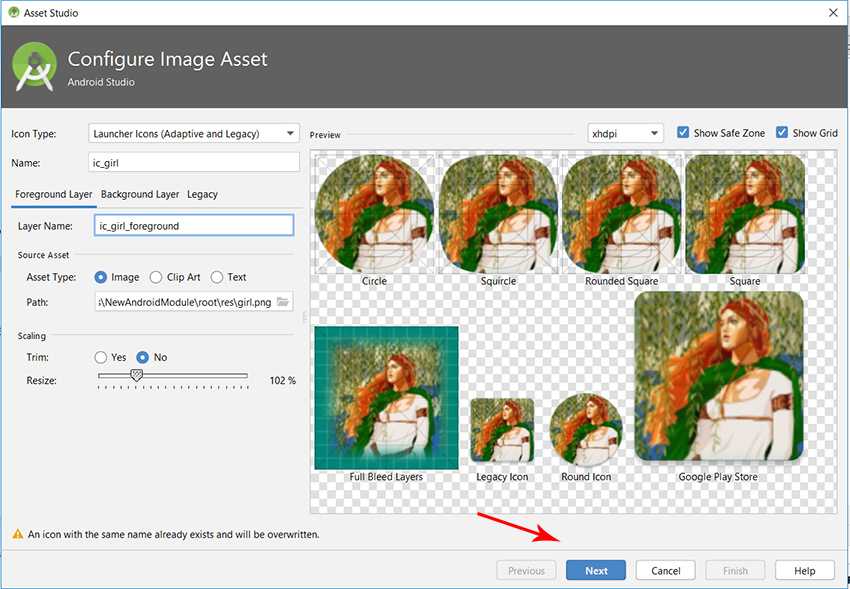Switch to the Background Layer tab
Image resolution: width=850 pixels, height=589 pixels.
(x=140, y=194)
